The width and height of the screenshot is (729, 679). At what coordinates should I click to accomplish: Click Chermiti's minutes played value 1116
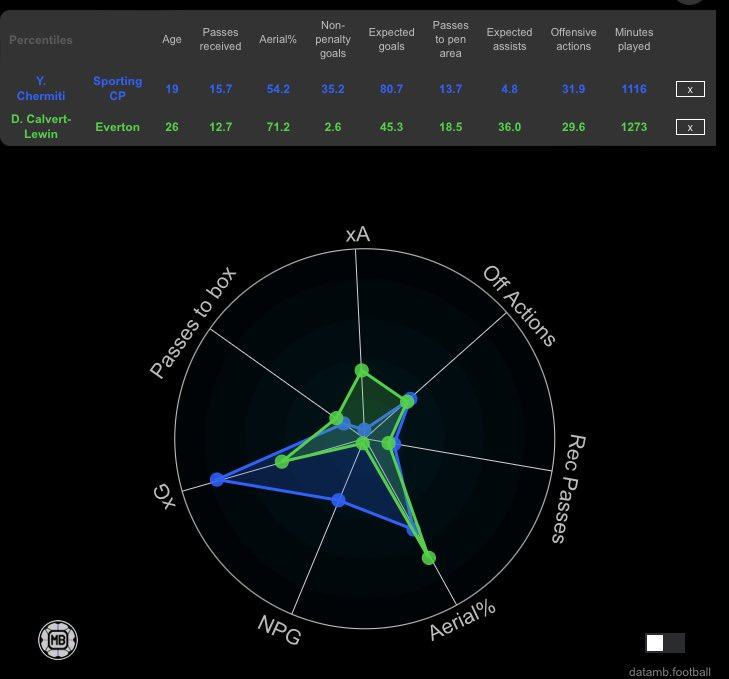click(634, 89)
